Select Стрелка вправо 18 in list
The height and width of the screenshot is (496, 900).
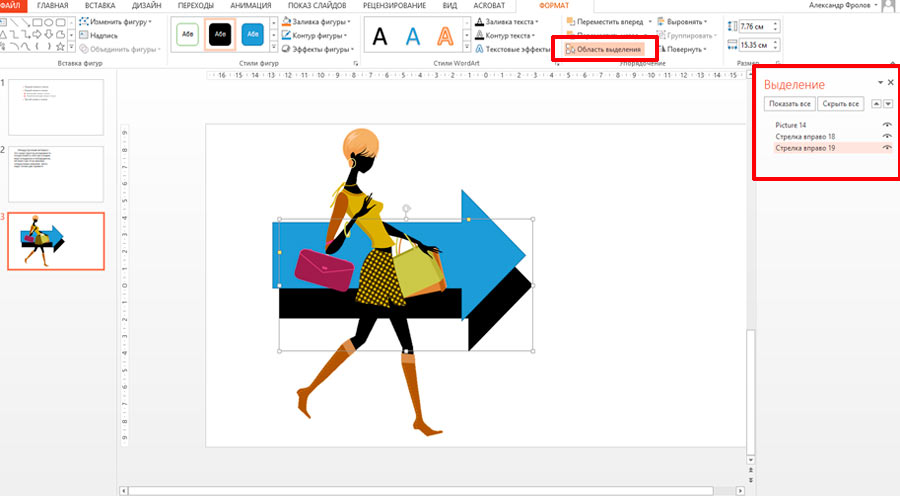point(805,136)
